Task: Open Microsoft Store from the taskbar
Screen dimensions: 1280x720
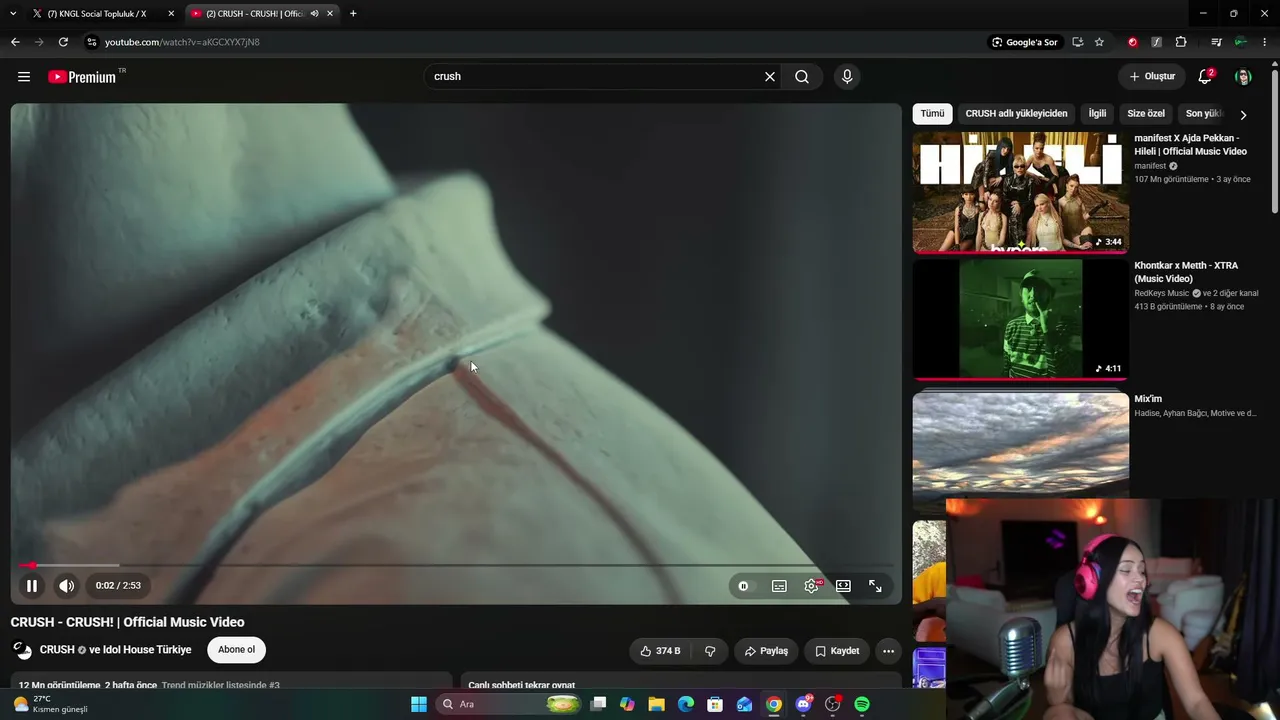Action: tap(715, 704)
